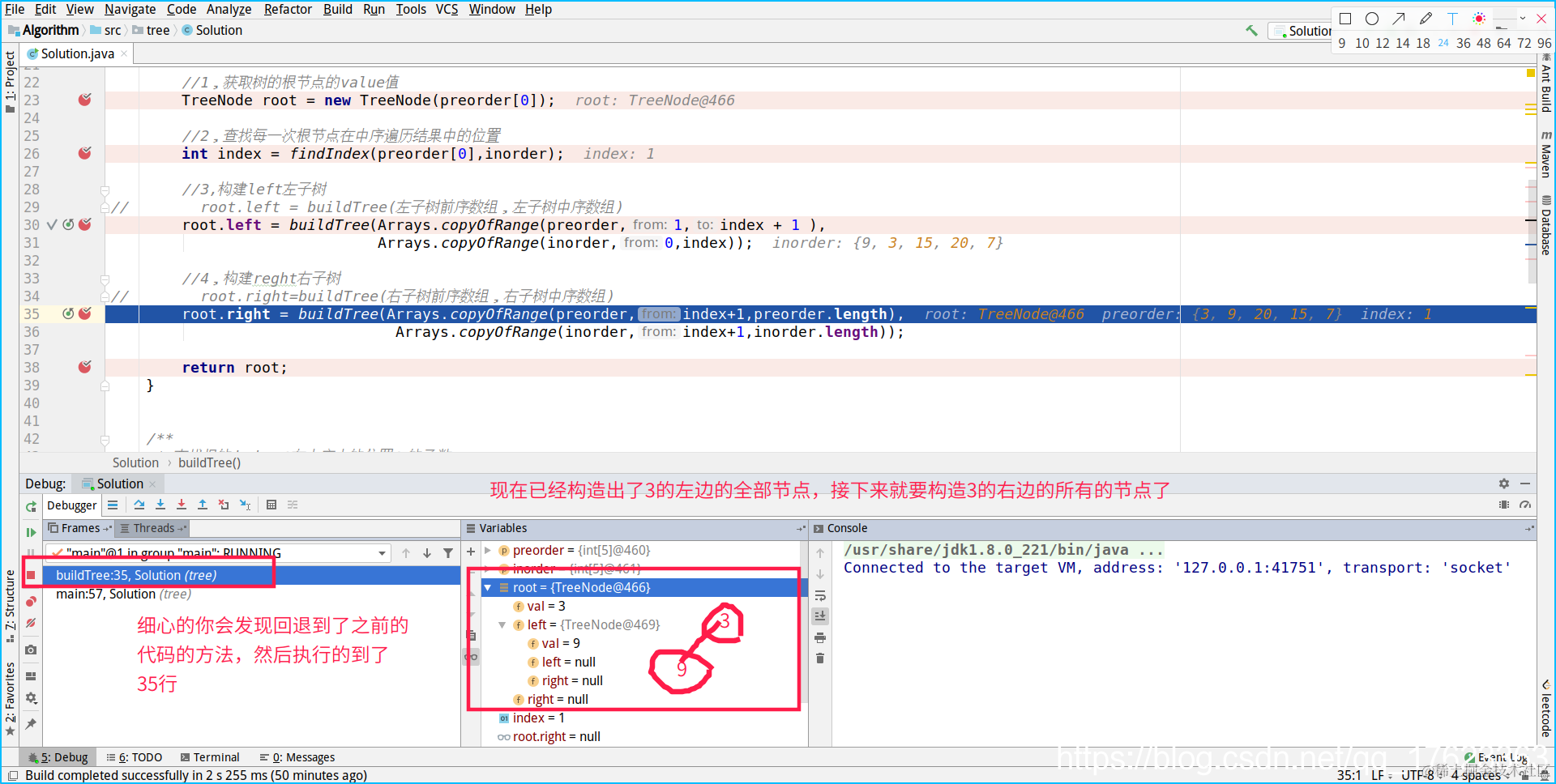This screenshot has width=1556, height=784.
Task: Click Show Execution Point icon
Action: pyautogui.click(x=113, y=505)
